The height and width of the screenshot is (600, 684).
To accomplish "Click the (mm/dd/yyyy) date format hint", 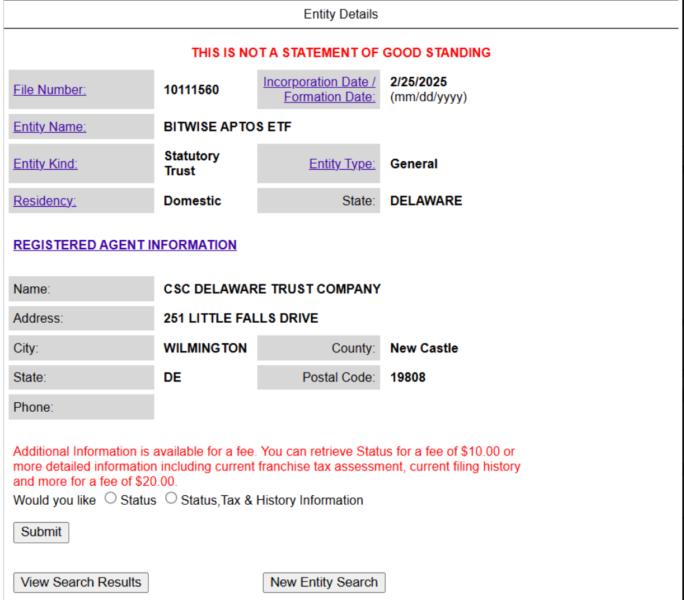I will [x=428, y=97].
